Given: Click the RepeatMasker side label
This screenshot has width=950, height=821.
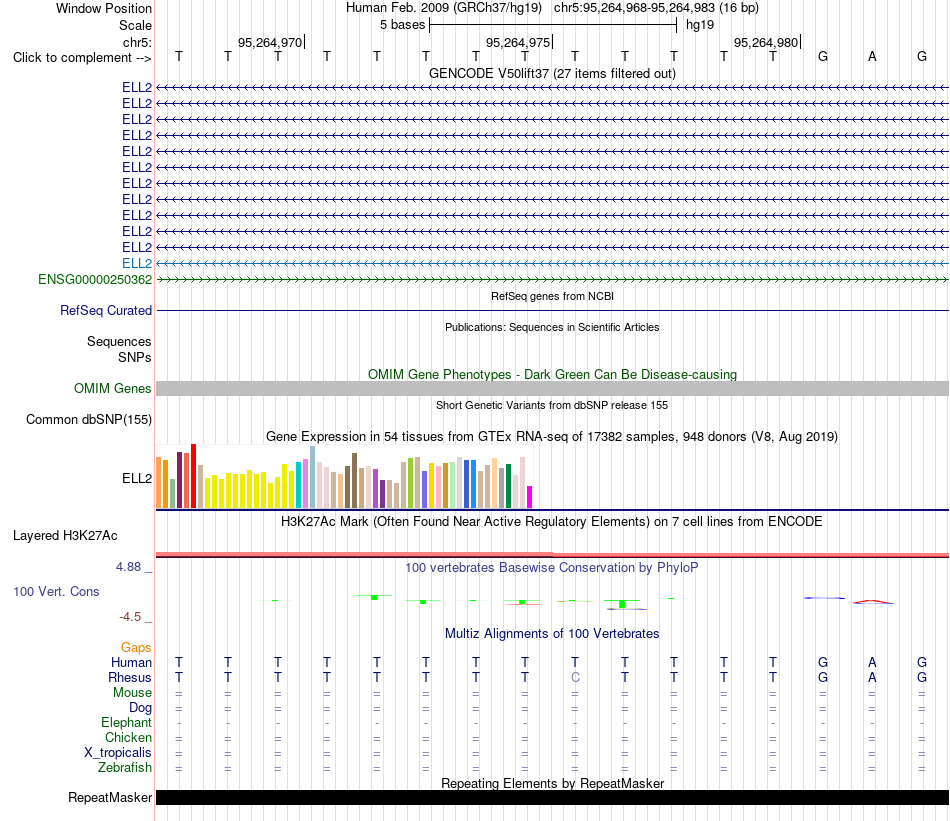Looking at the screenshot, I should pos(110,797).
